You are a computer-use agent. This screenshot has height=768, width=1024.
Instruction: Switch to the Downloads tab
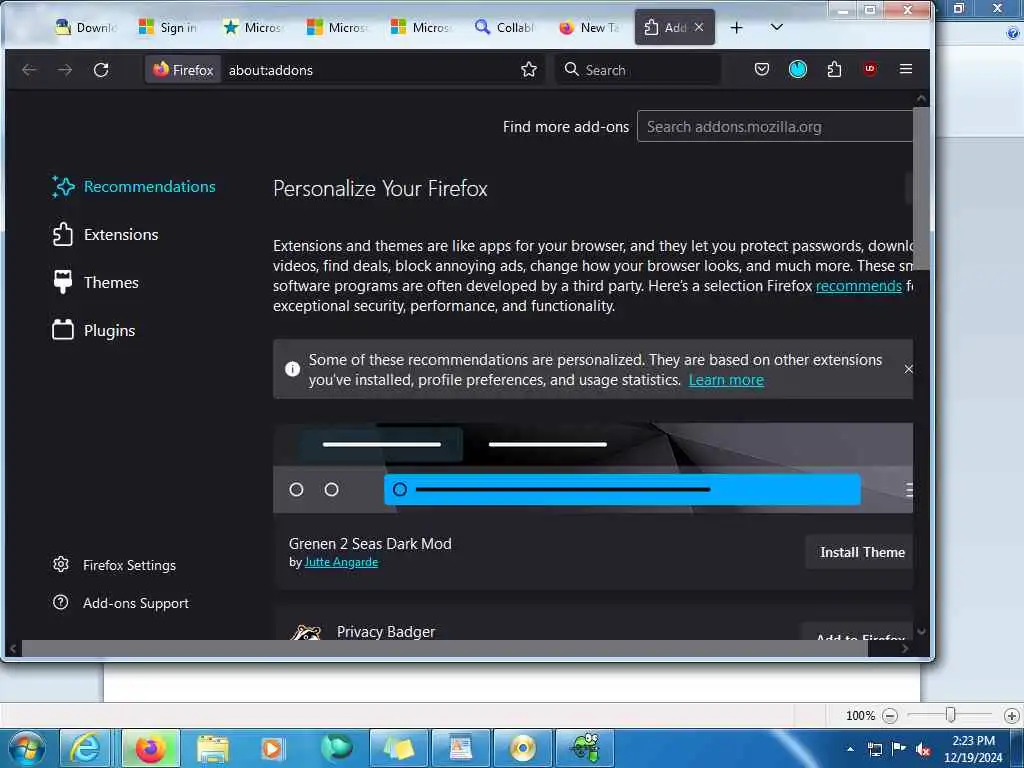click(x=86, y=27)
